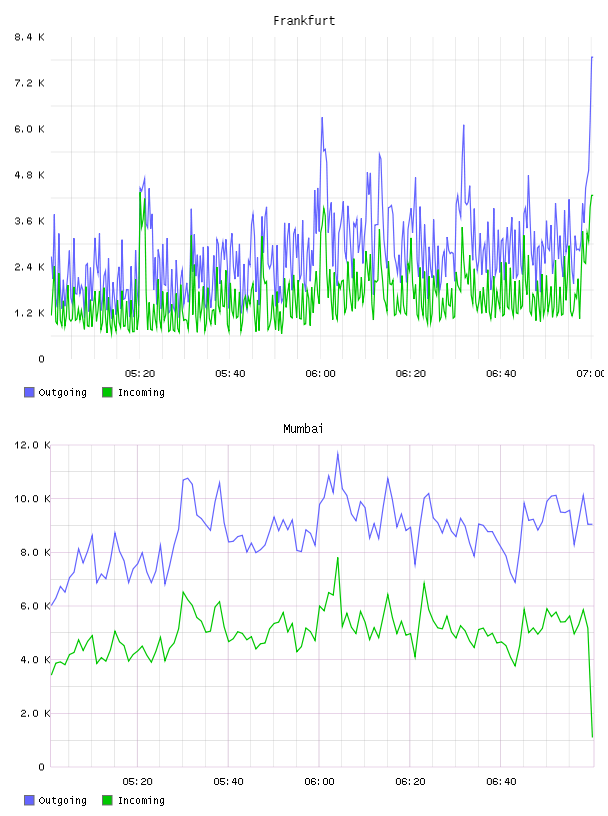The height and width of the screenshot is (816, 608).
Task: Click the 06:00 time label in Frankfurt chart
Action: pos(320,374)
